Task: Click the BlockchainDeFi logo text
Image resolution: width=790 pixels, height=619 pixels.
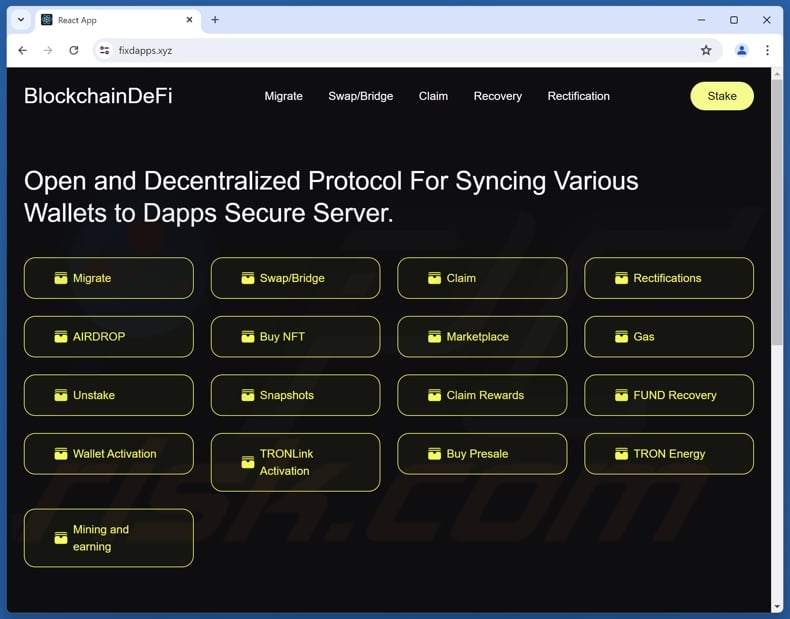Action: (98, 96)
